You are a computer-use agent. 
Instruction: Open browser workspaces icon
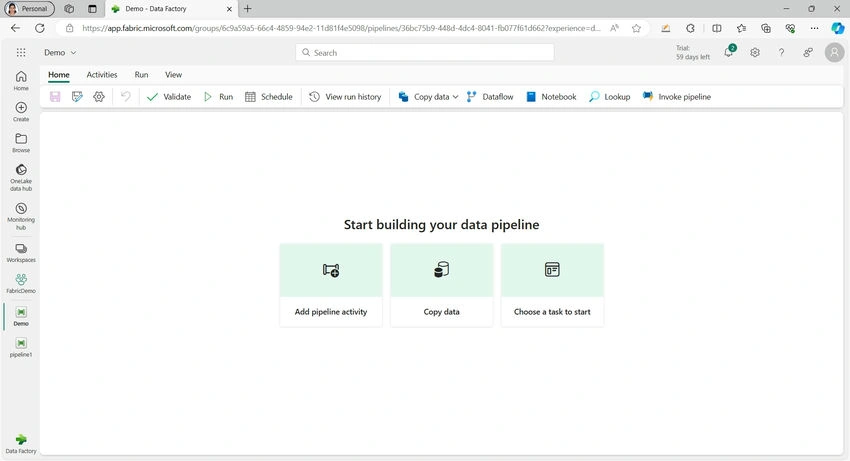click(69, 9)
